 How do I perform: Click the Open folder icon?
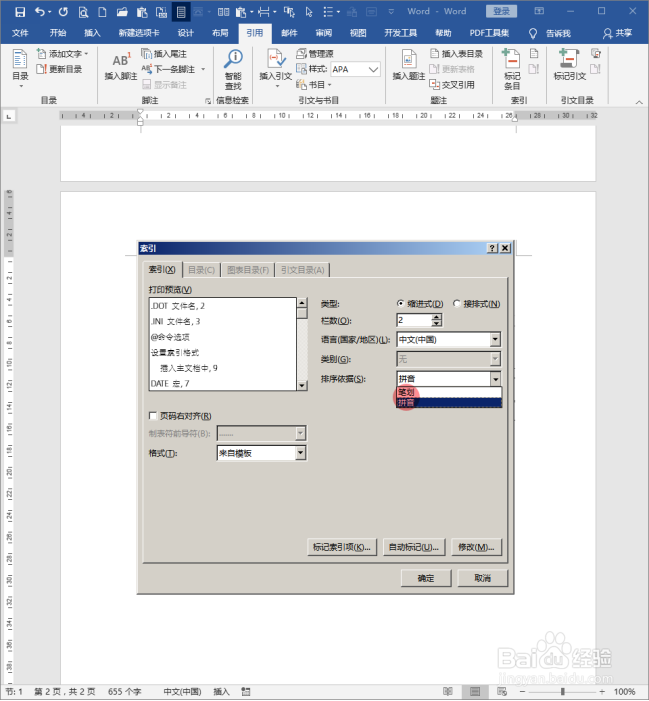[122, 12]
